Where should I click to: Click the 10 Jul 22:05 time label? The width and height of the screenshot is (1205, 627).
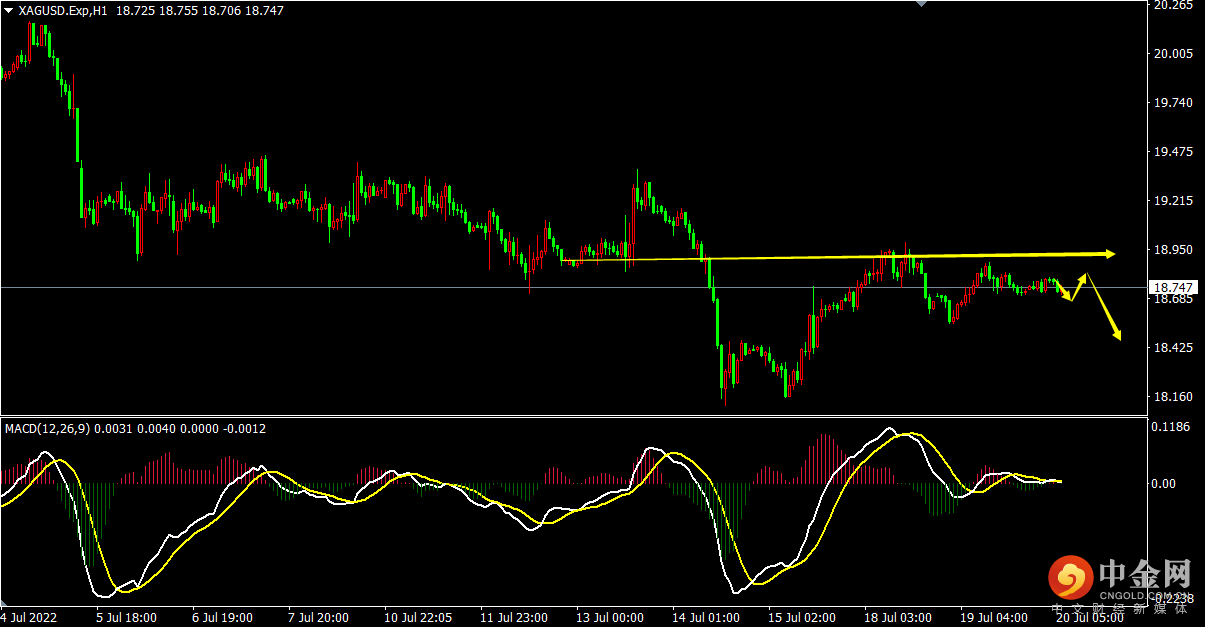coord(416,618)
